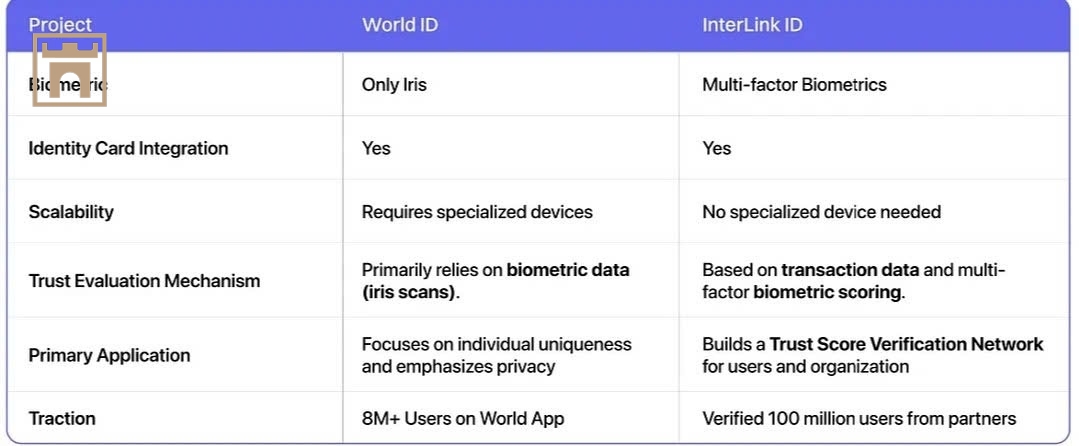1079x446 pixels.
Task: Click the bold transaction data text
Action: [x=850, y=270]
